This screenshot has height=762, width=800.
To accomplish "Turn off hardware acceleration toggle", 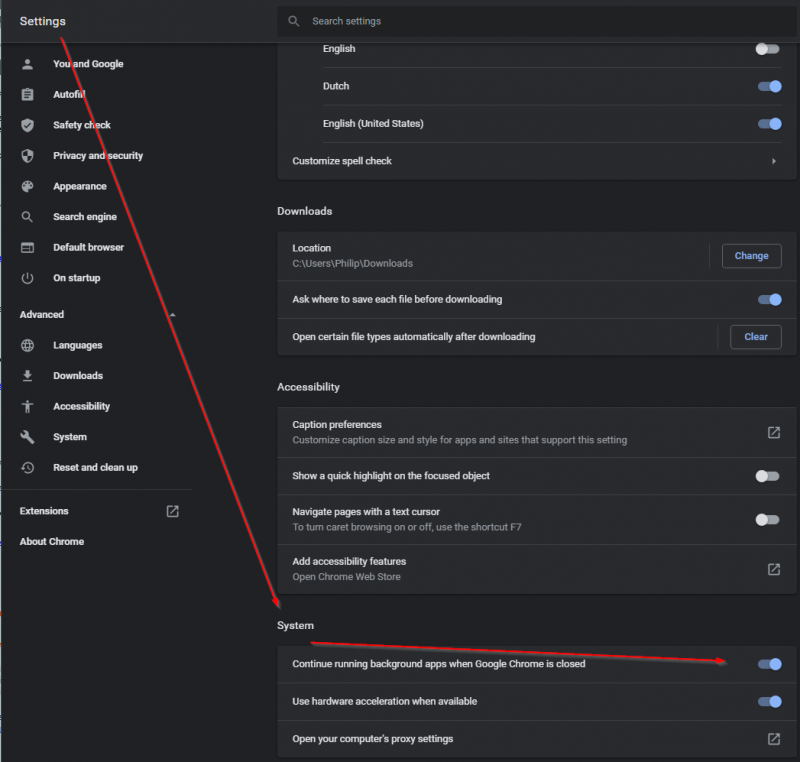I will point(768,701).
